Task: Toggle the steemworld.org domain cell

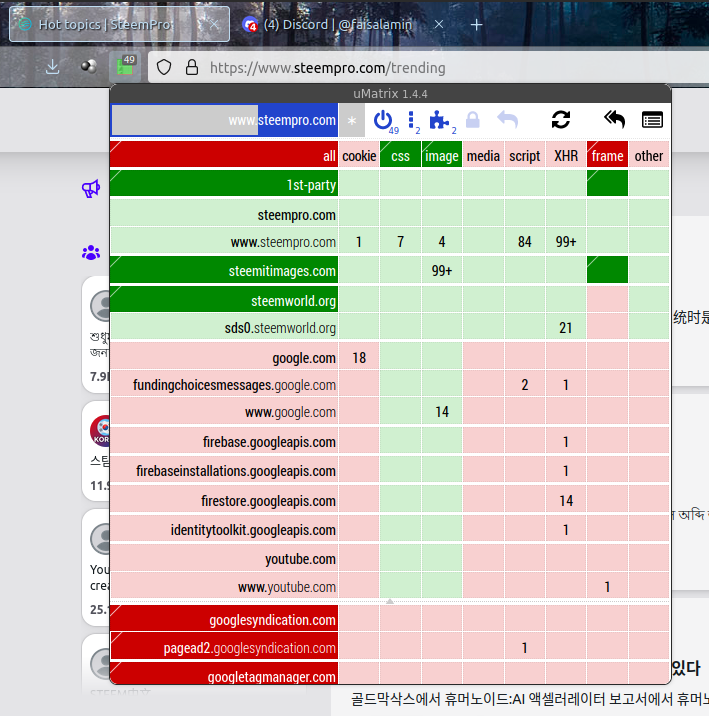Action: pos(224,299)
